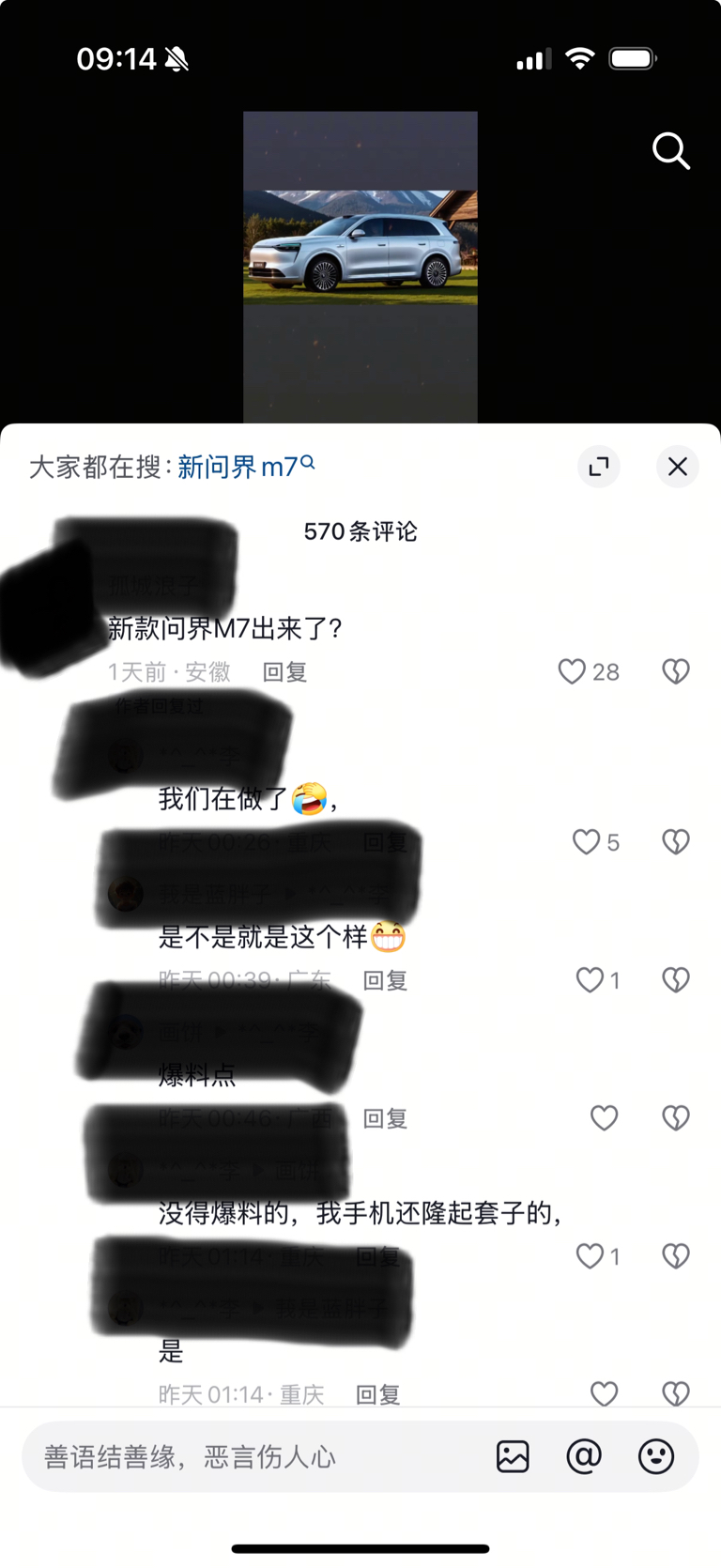The height and width of the screenshot is (1568, 721).
Task: Like the comment 爆料点
Action: [604, 1118]
